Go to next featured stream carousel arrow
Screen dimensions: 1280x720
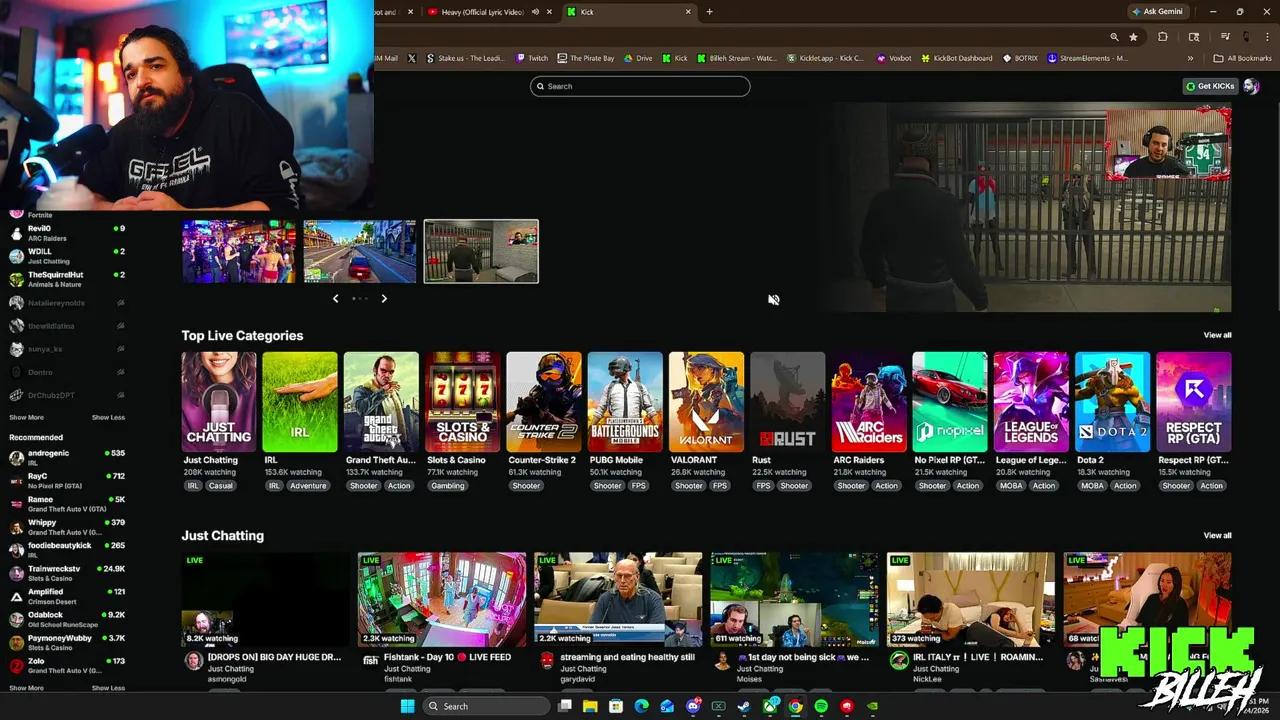(x=384, y=298)
